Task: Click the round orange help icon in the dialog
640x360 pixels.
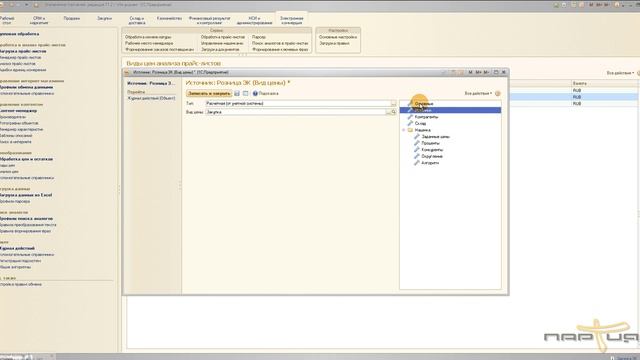Action: (498, 93)
